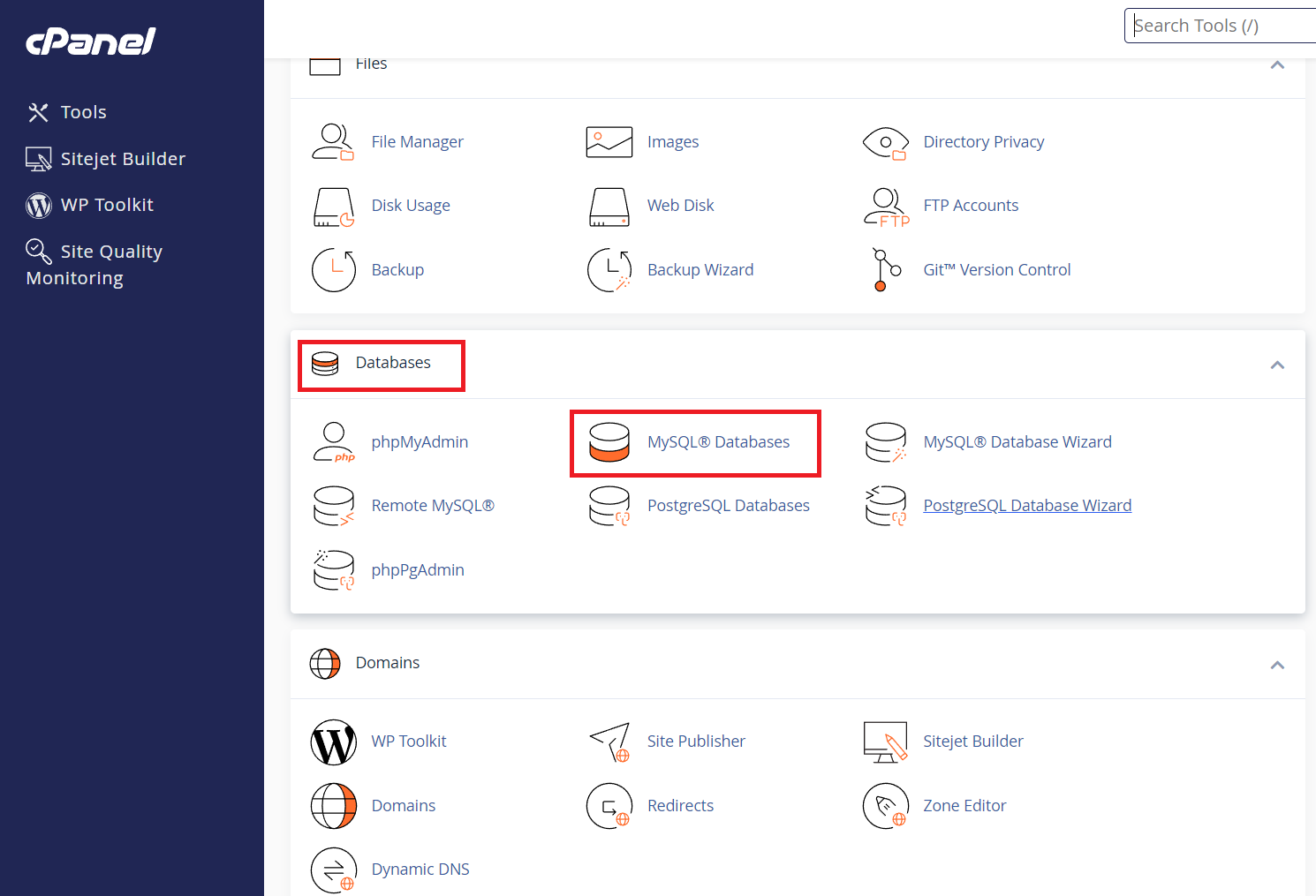Screen dimensions: 1316x896
Task: Click the Databases section header icon
Action: [x=325, y=364]
